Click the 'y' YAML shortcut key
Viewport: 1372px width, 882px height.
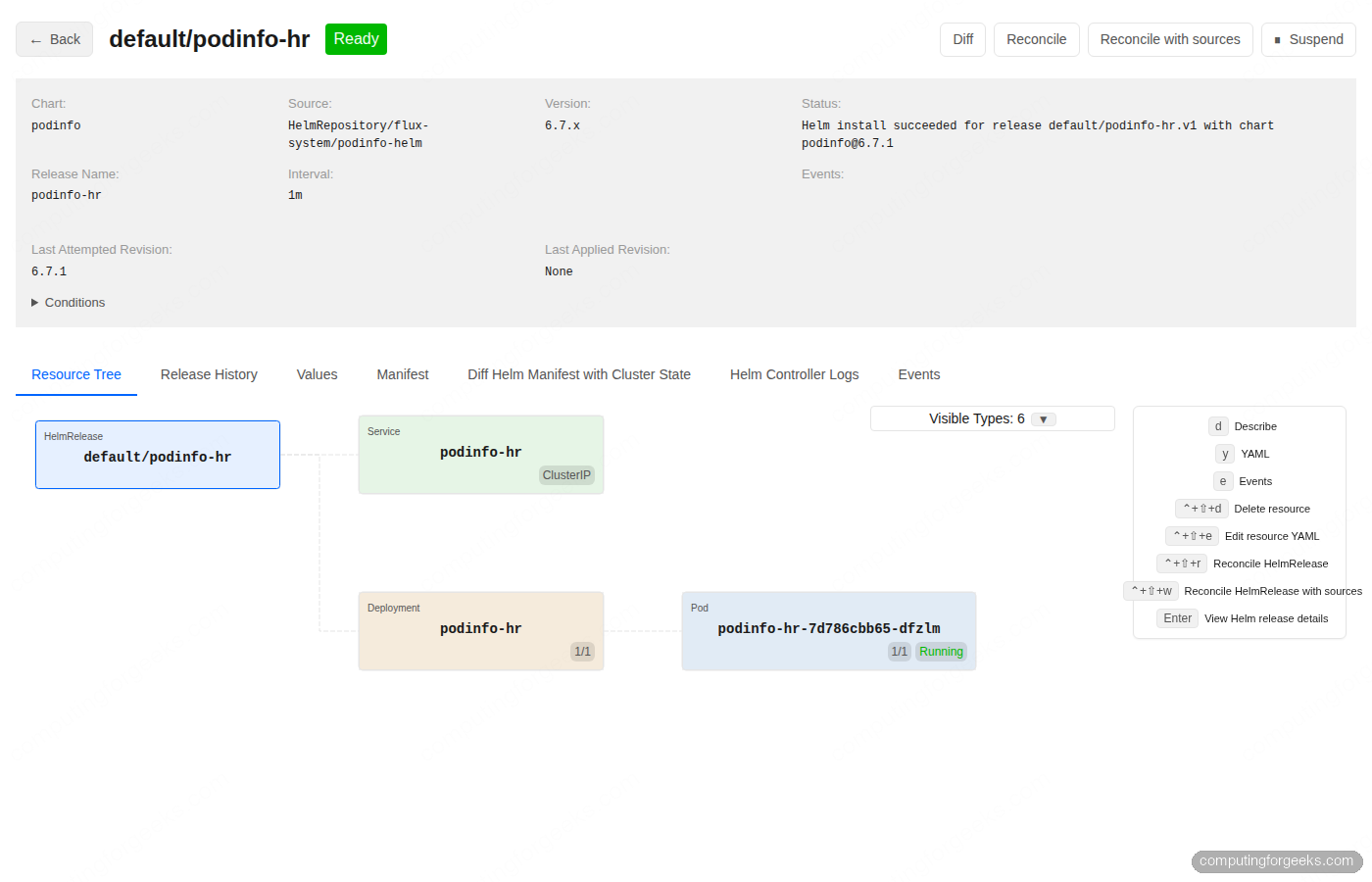point(1225,454)
